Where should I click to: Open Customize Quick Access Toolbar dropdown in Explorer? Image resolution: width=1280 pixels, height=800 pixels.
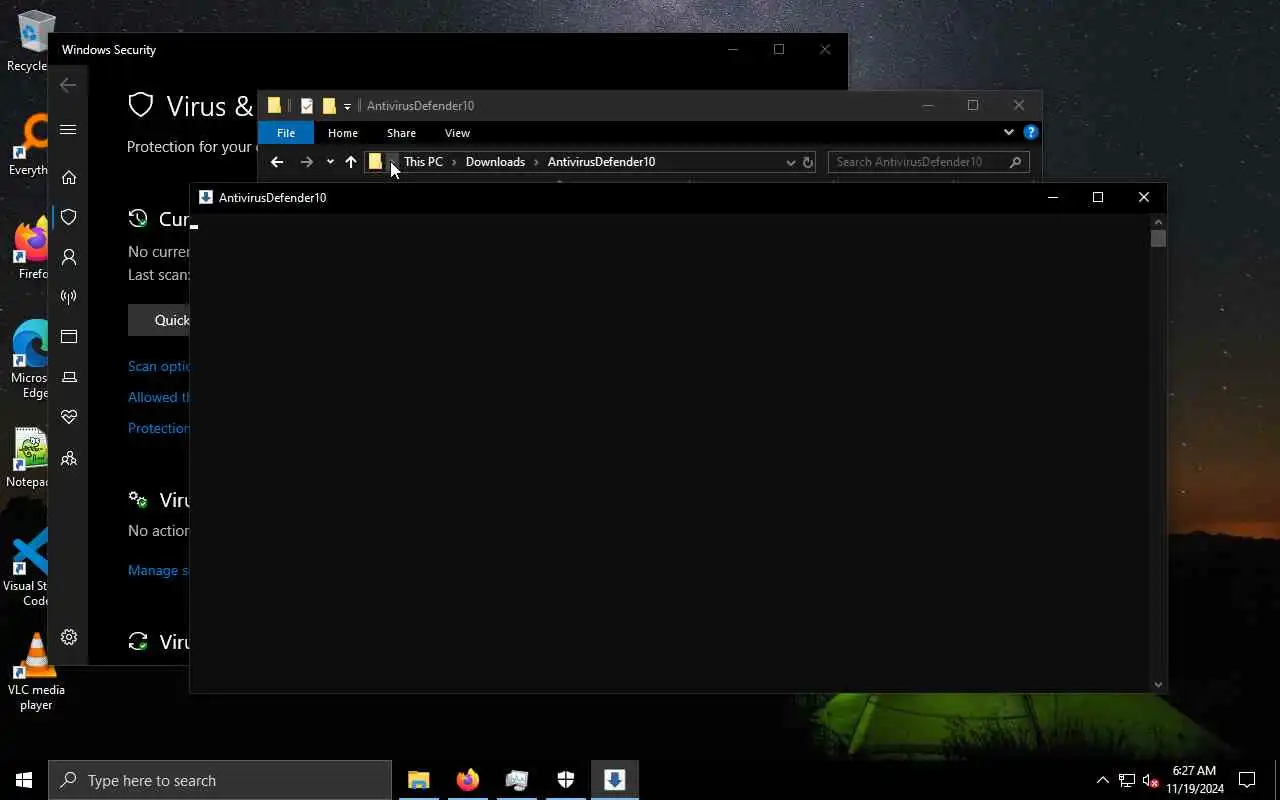(x=347, y=106)
